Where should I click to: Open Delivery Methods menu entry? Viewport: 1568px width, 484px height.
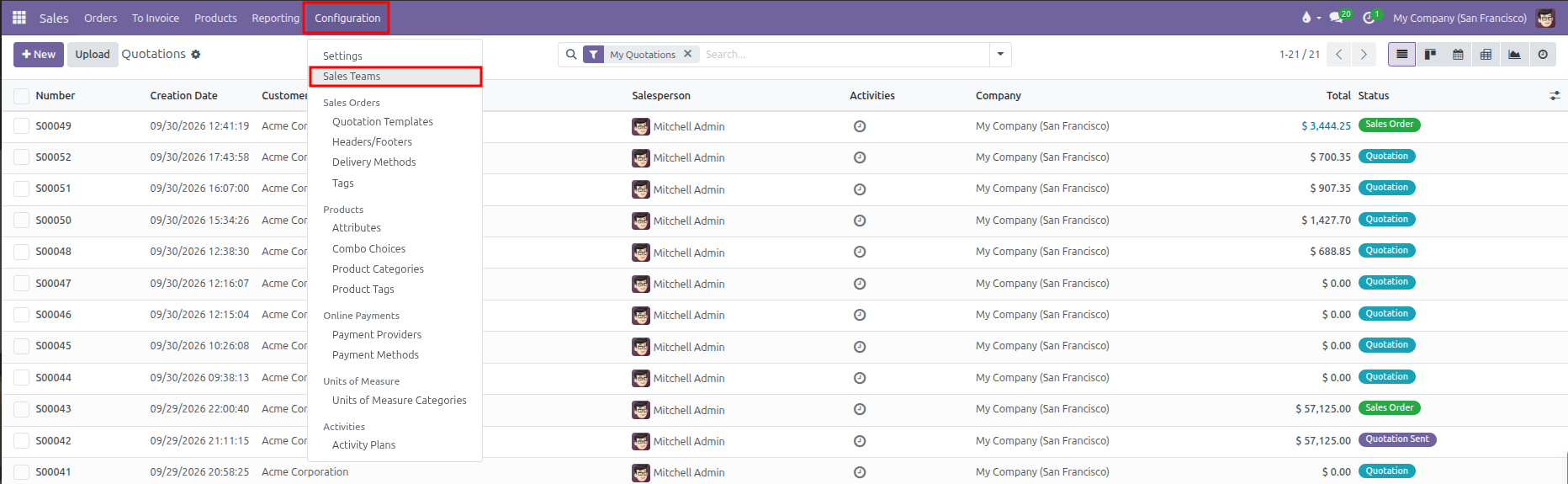tap(395, 162)
